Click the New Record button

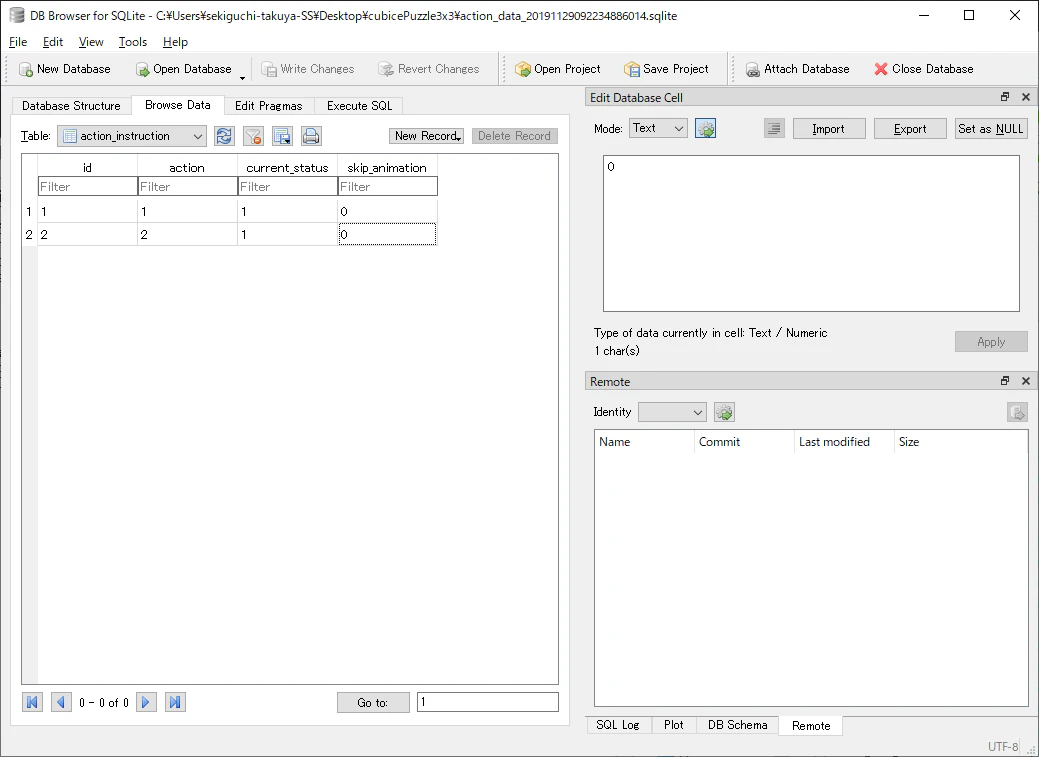[426, 136]
